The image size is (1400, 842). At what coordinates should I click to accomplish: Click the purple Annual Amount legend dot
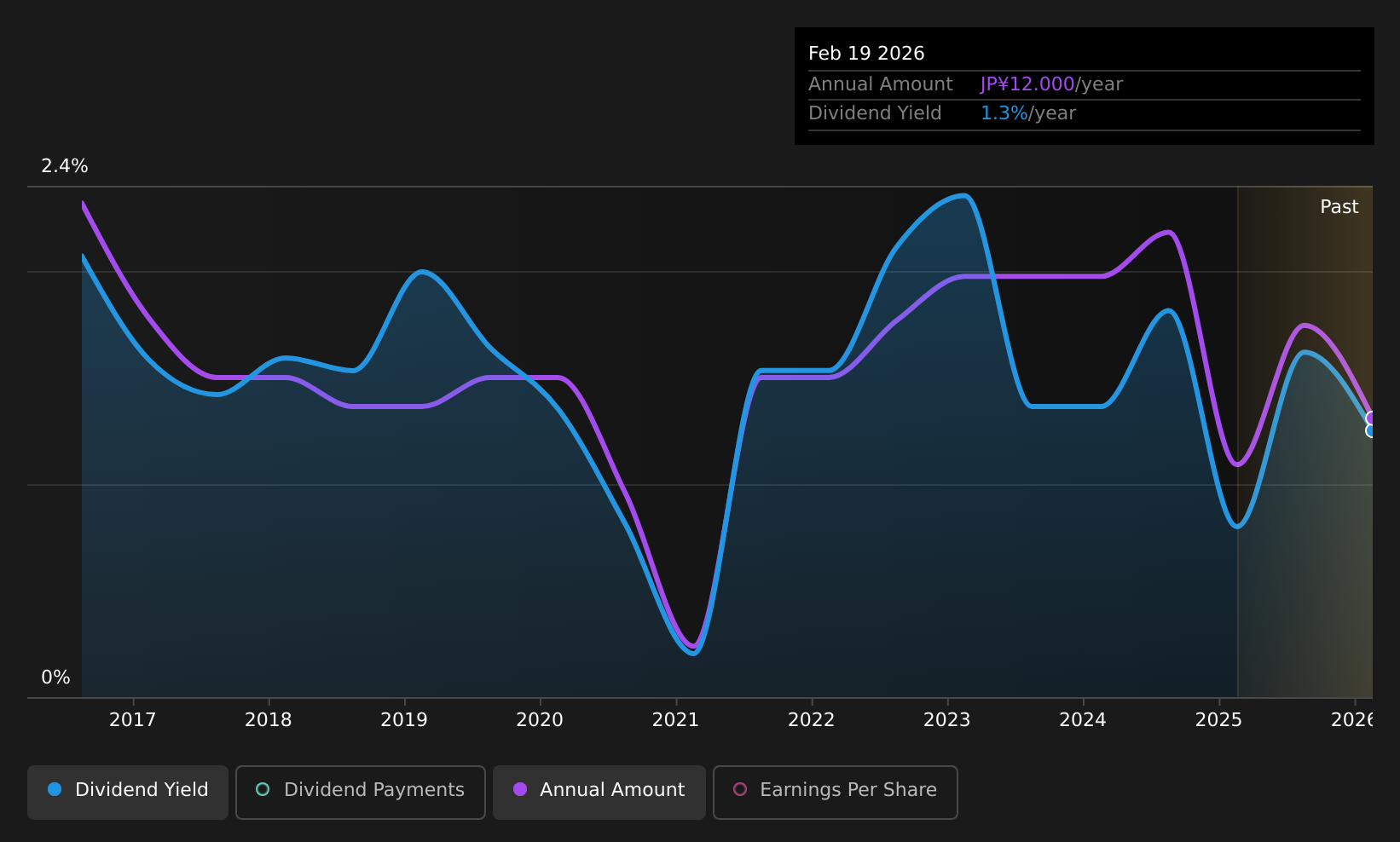point(520,789)
